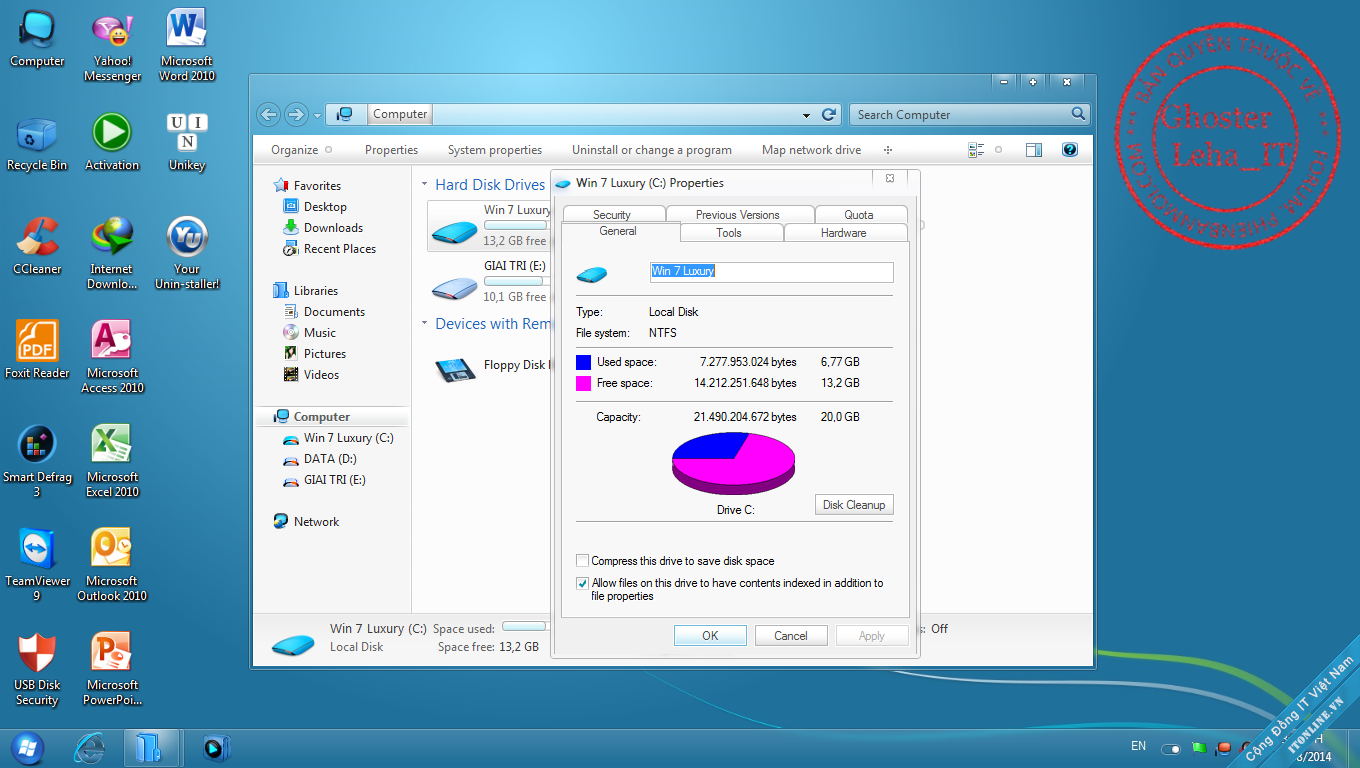
Task: Flip the switch icon in the system tray
Action: click(x=1170, y=748)
